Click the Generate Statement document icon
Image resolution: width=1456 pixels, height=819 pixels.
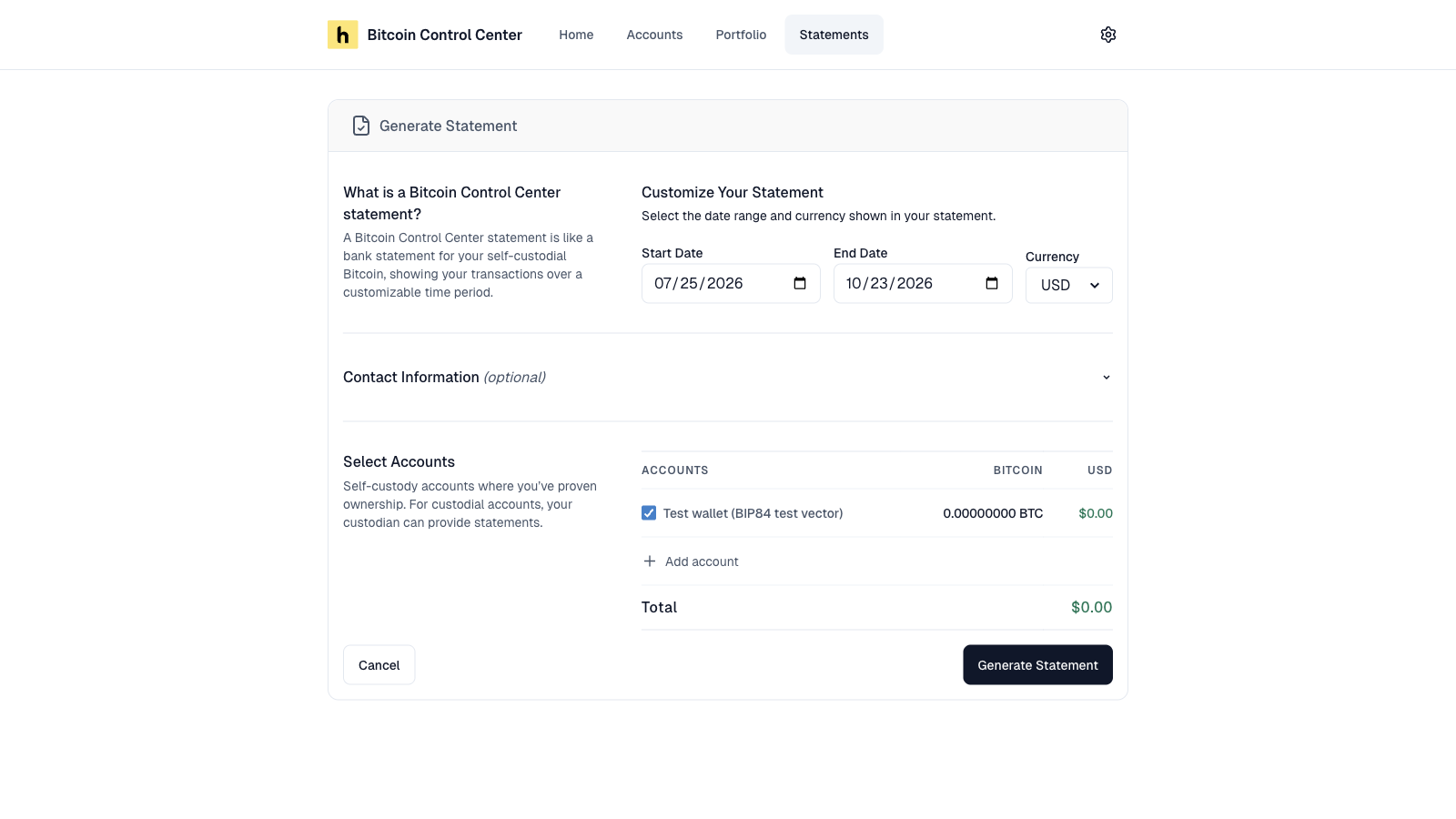361,126
